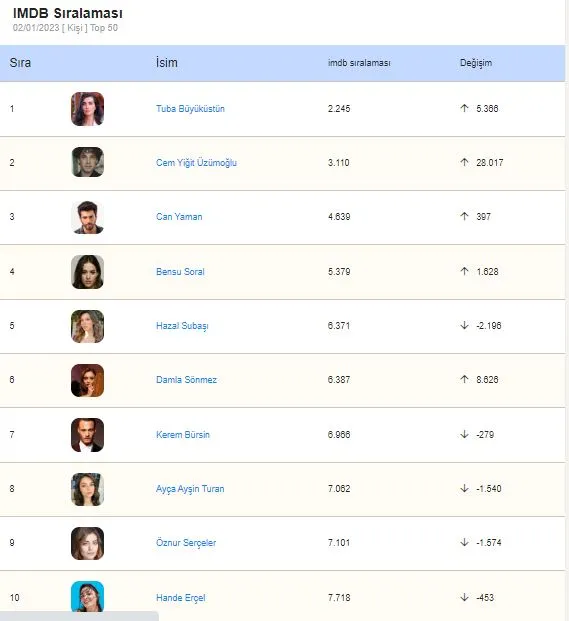Screen dimensions: 569x621
Task: Sort by the imdb sıralaması header
Action: click(359, 63)
